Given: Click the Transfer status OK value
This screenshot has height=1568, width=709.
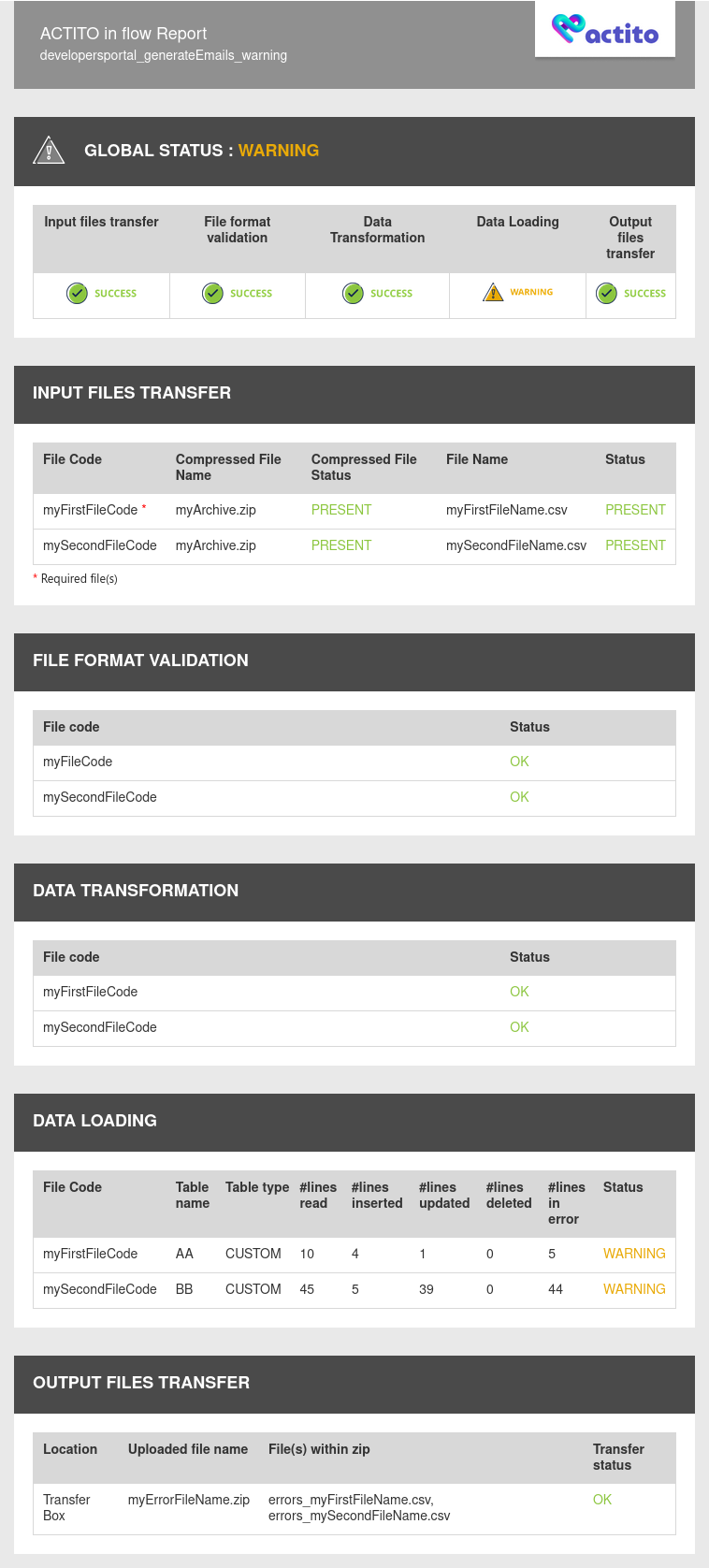Looking at the screenshot, I should pos(602,1500).
